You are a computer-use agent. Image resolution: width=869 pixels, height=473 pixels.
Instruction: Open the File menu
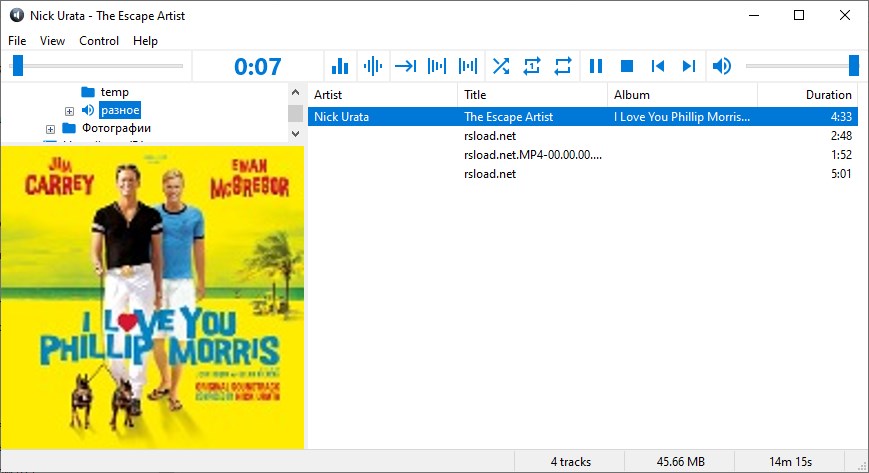(17, 40)
